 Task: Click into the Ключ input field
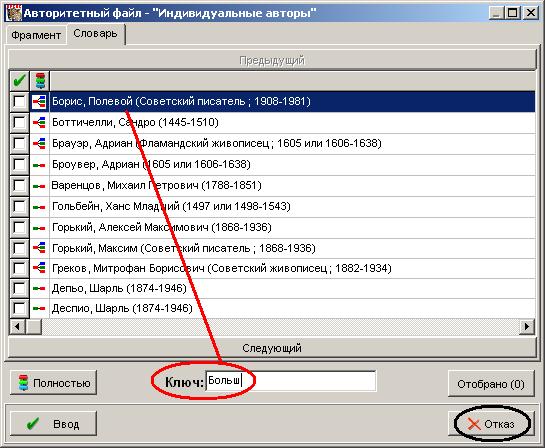pyautogui.click(x=291, y=381)
